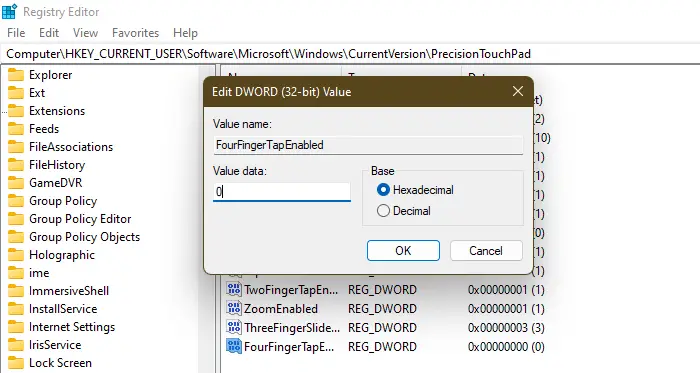Image resolution: width=700 pixels, height=373 pixels.
Task: Open the View menu
Action: pos(85,33)
